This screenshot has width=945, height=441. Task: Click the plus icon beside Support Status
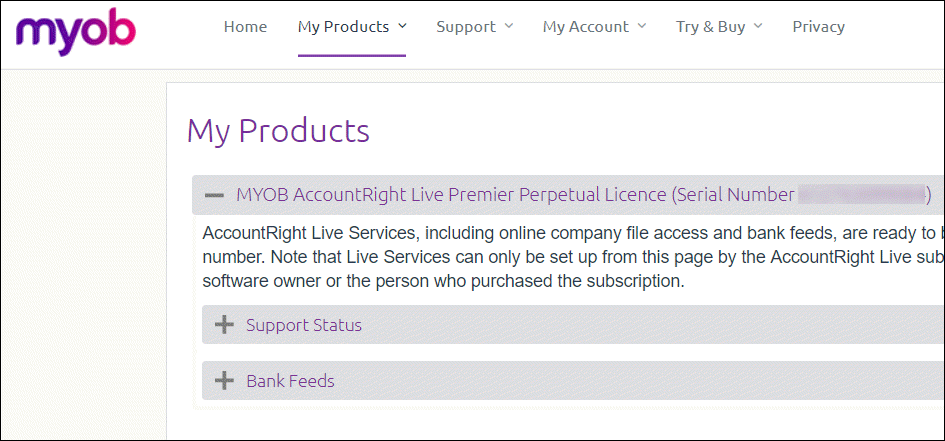click(224, 325)
